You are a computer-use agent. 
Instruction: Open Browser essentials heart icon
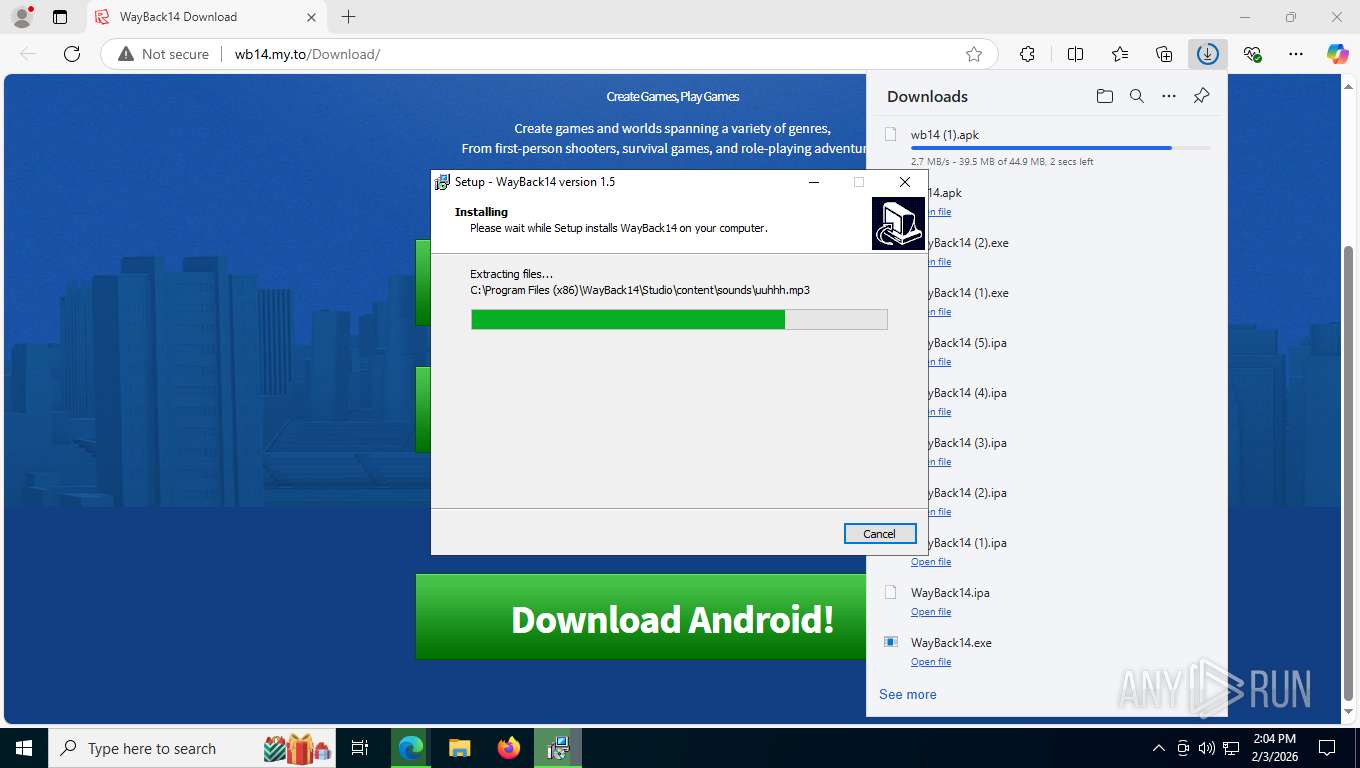coord(1252,54)
